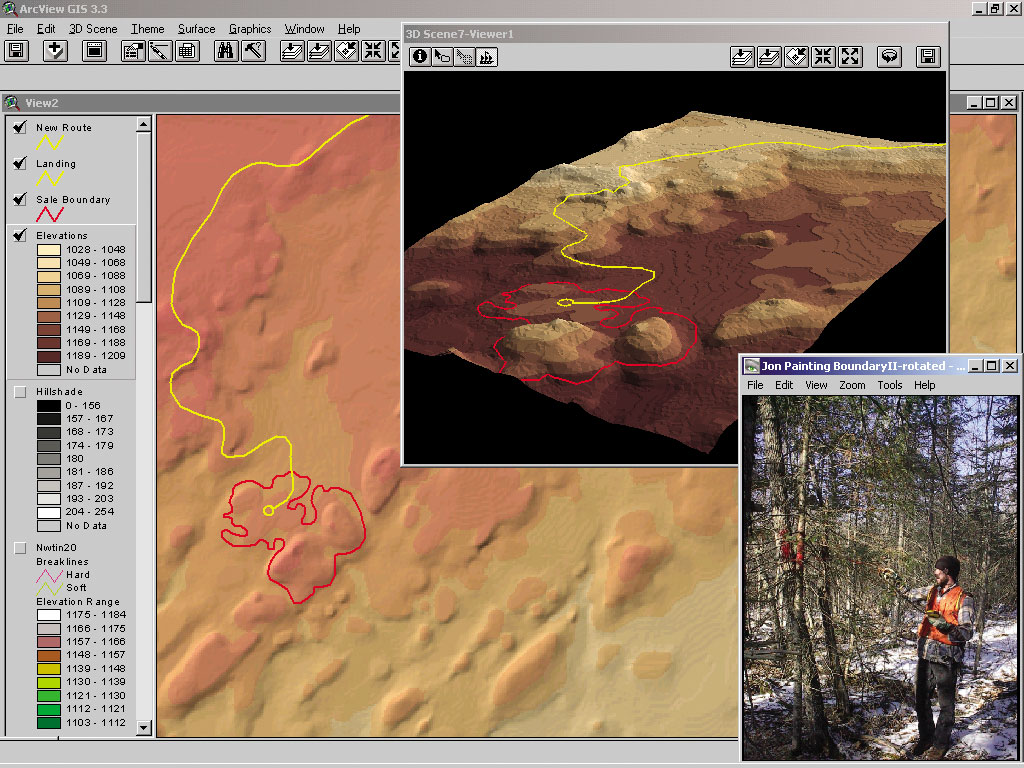
Task: Click the legend scroll down arrow
Action: [x=144, y=728]
